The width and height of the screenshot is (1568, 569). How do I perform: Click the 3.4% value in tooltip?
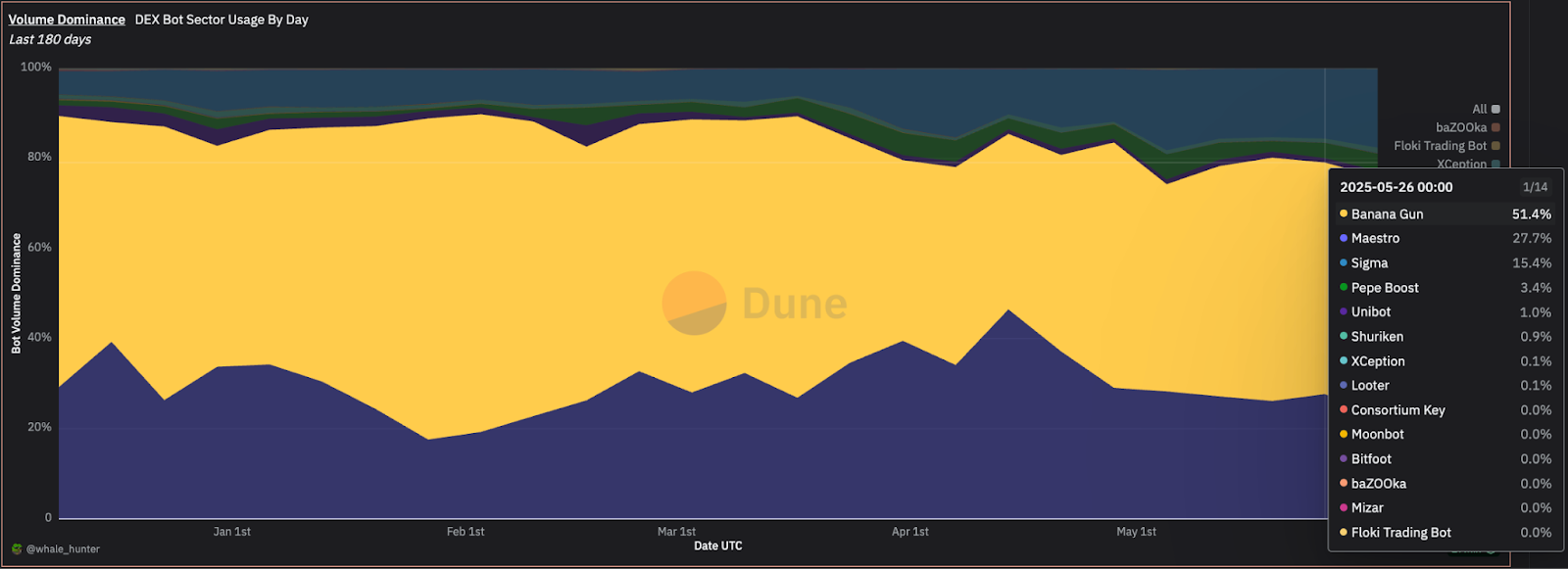coord(1536,287)
